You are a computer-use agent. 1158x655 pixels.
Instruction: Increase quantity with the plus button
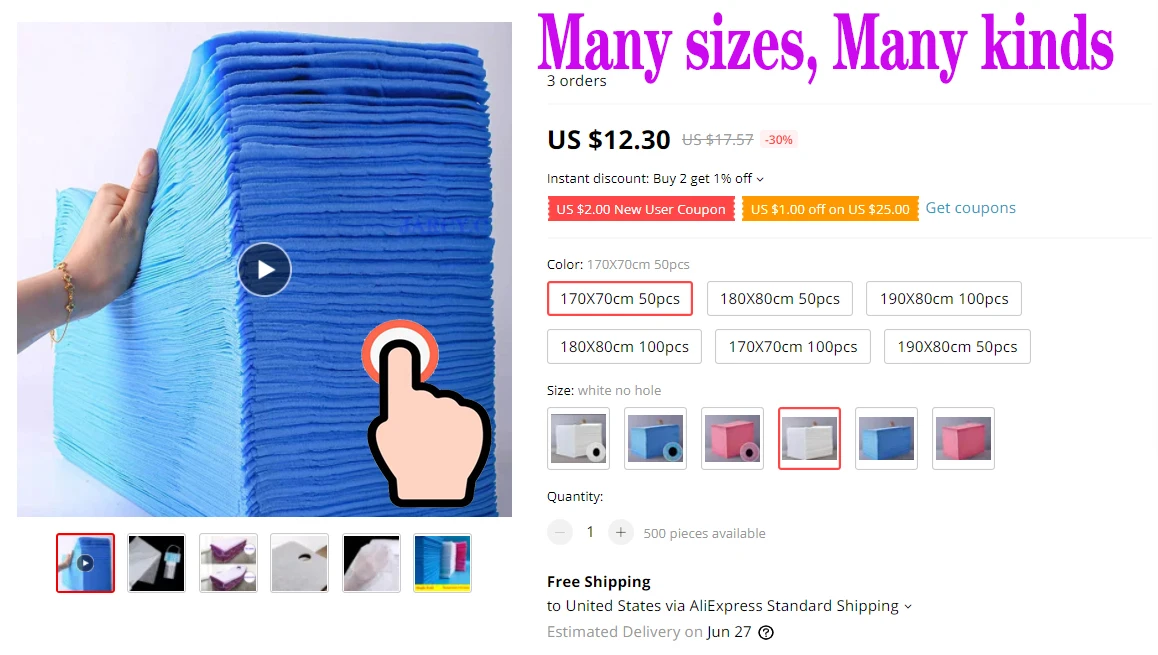point(621,532)
